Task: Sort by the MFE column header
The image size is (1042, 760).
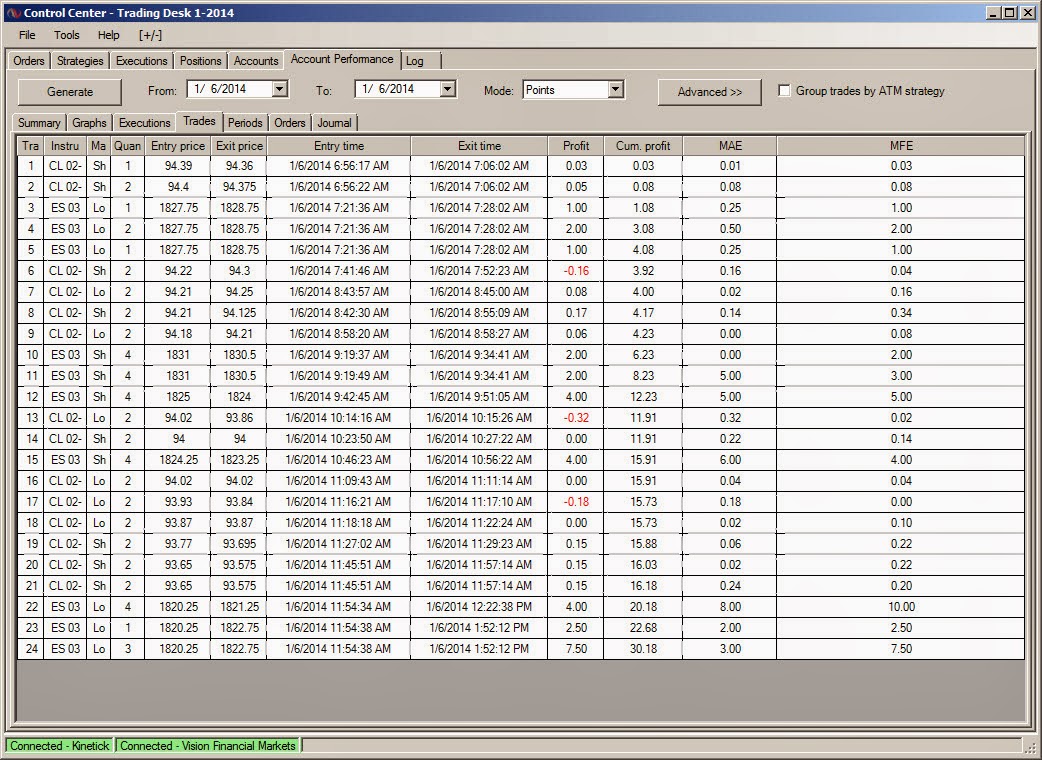Action: pyautogui.click(x=901, y=146)
